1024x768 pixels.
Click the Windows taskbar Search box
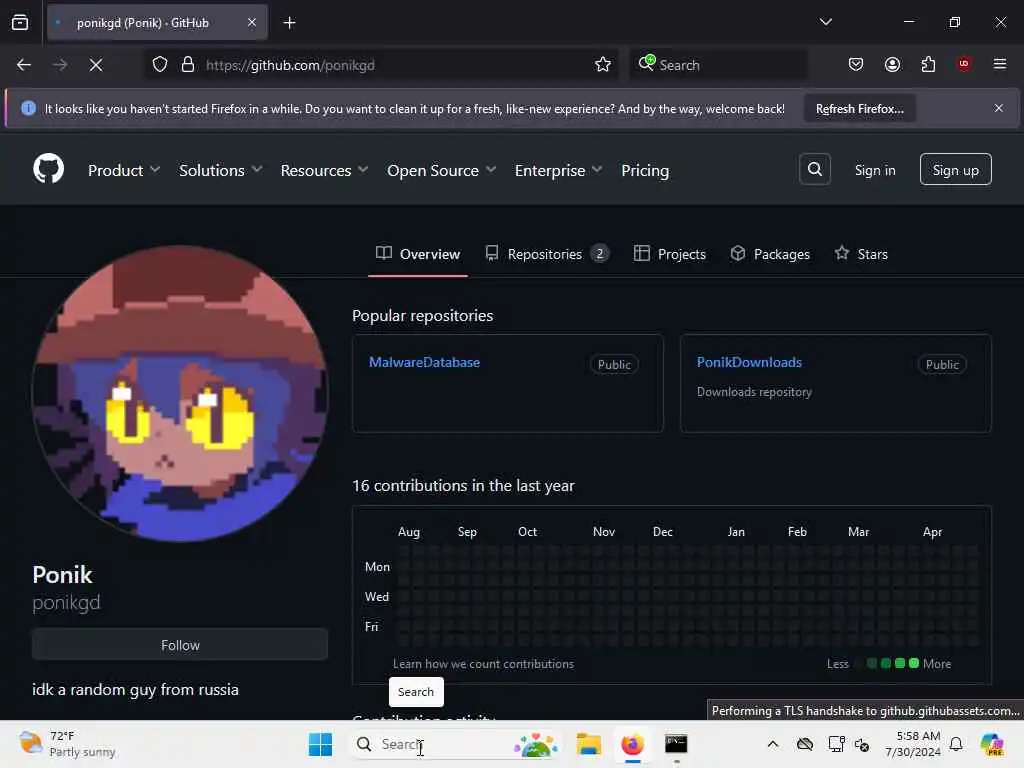pos(456,744)
